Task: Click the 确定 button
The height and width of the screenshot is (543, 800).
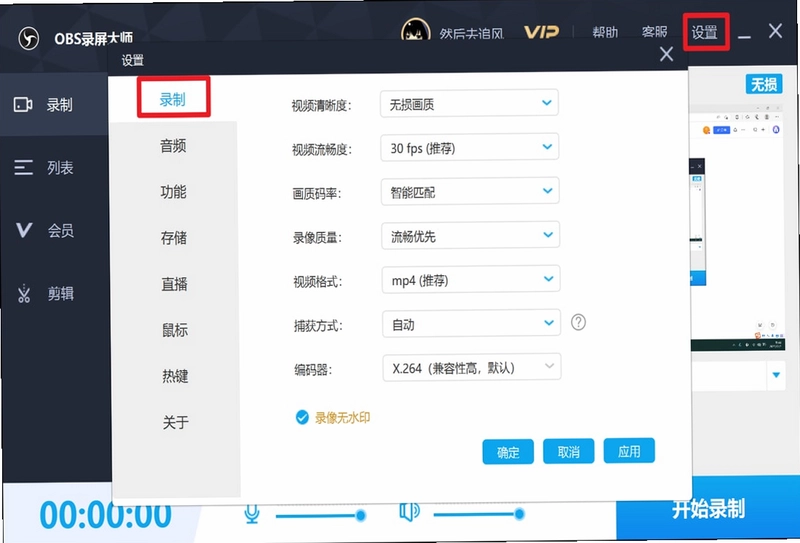Action: pyautogui.click(x=508, y=452)
